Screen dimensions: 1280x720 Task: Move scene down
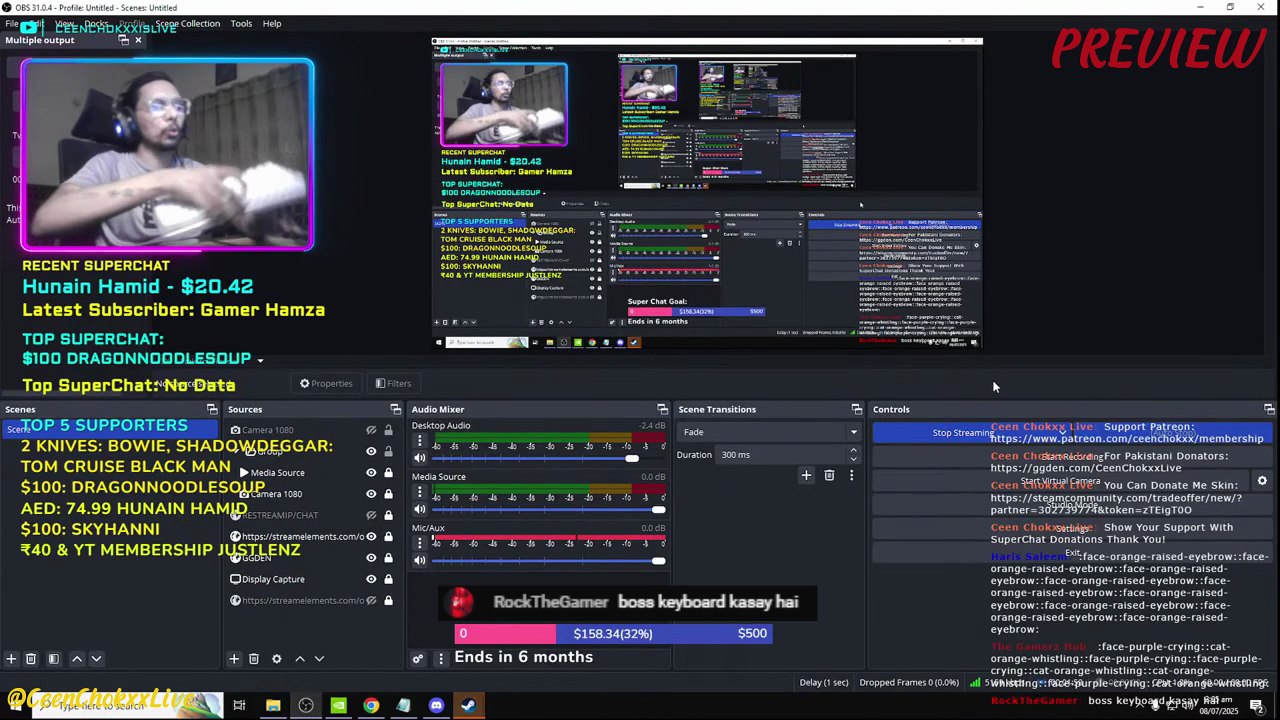click(x=96, y=659)
